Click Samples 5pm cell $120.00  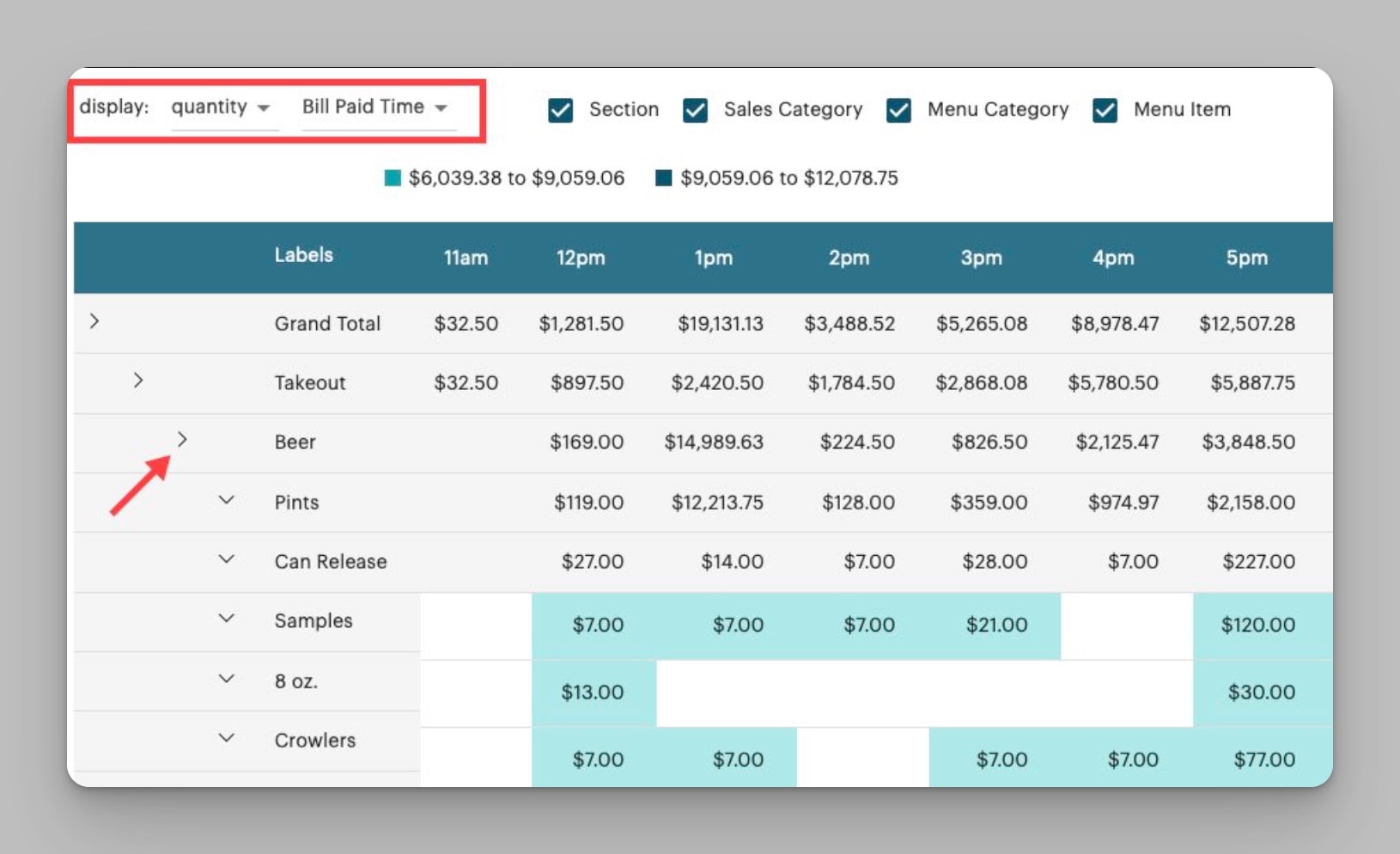(x=1263, y=625)
